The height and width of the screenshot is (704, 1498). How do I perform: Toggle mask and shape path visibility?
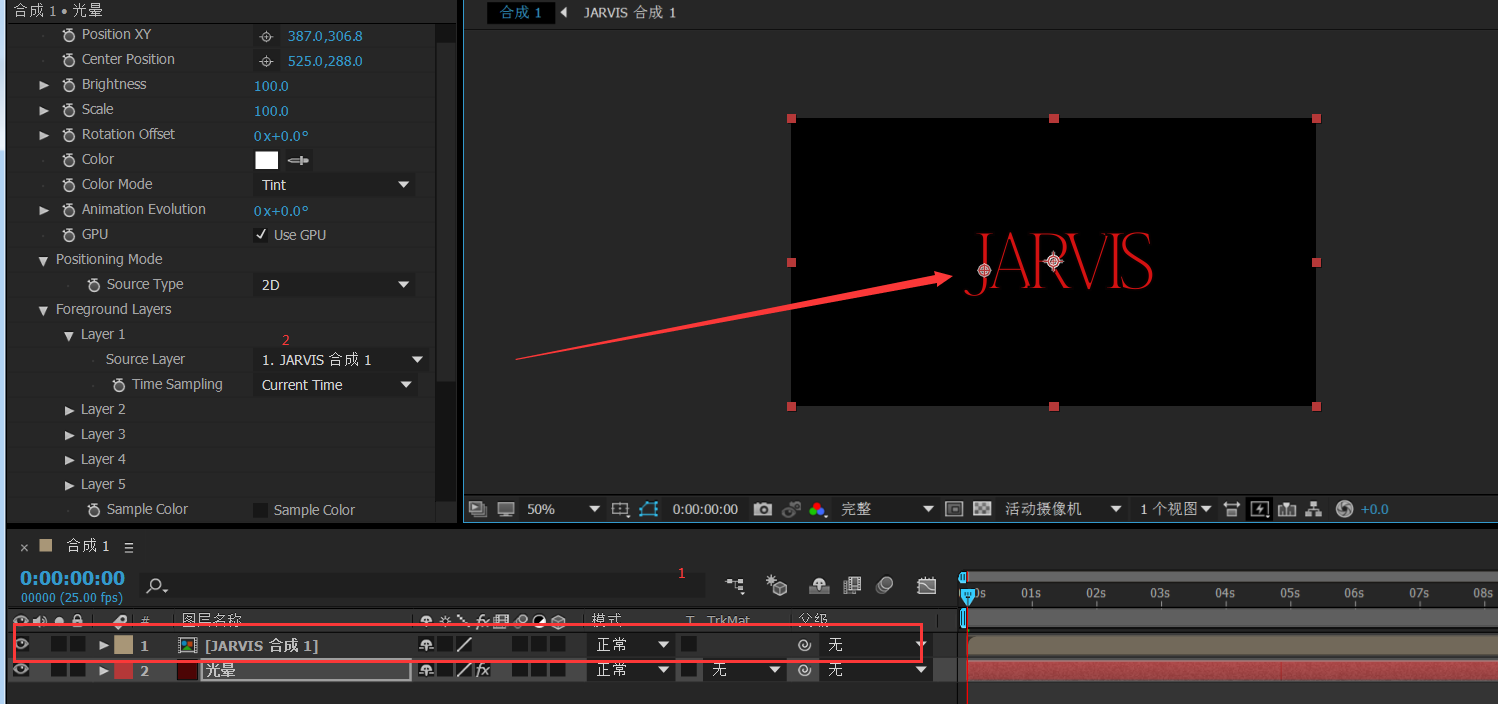pos(649,509)
